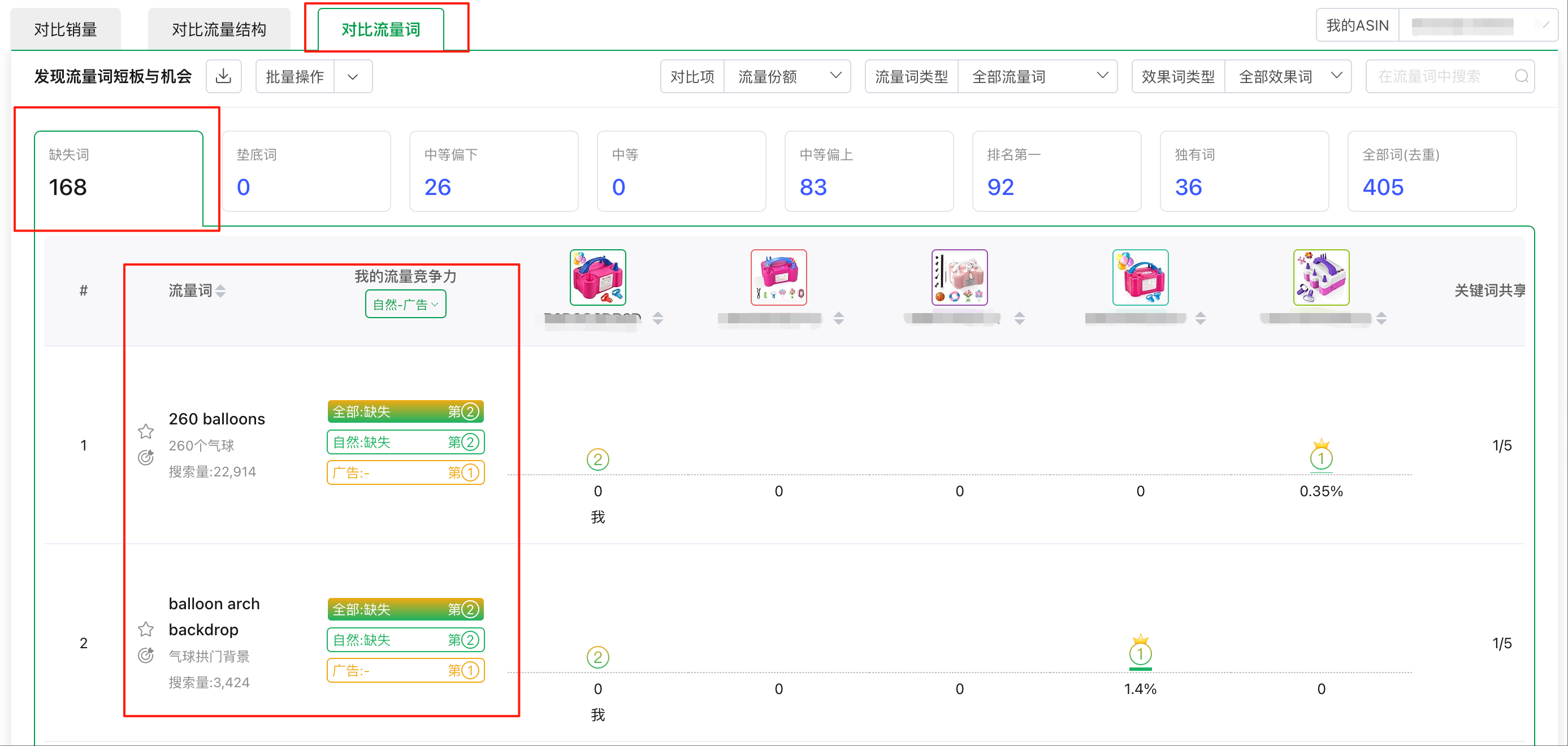Click 1/5 keyword share in backdrop row
The height and width of the screenshot is (746, 1568).
[1502, 643]
